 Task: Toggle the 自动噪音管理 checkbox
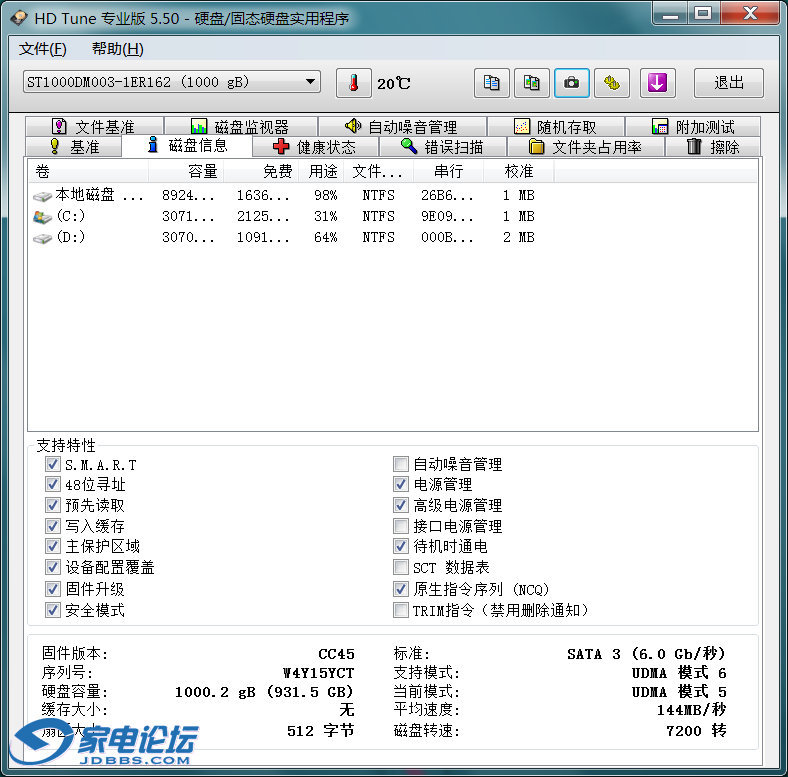coord(401,465)
